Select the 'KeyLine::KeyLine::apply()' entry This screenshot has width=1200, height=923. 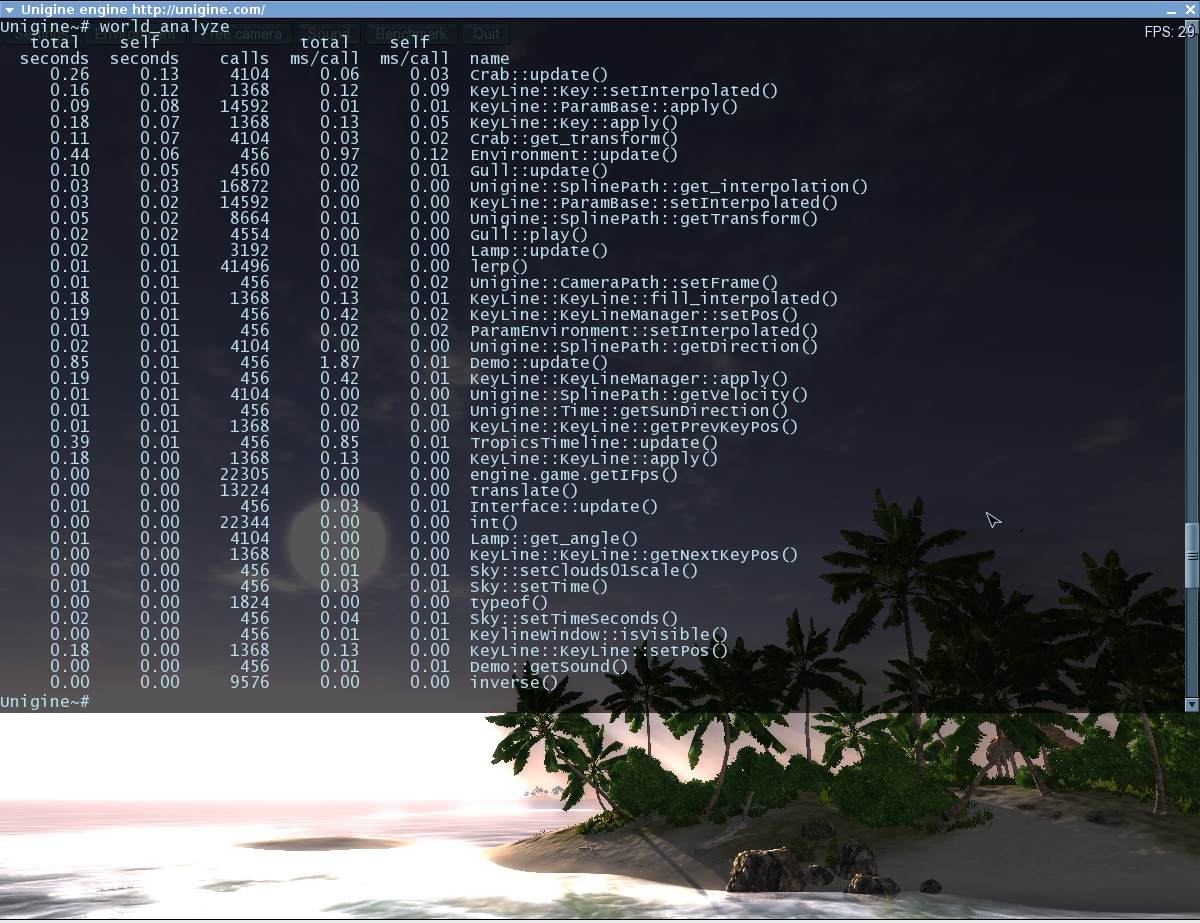pyautogui.click(x=594, y=459)
